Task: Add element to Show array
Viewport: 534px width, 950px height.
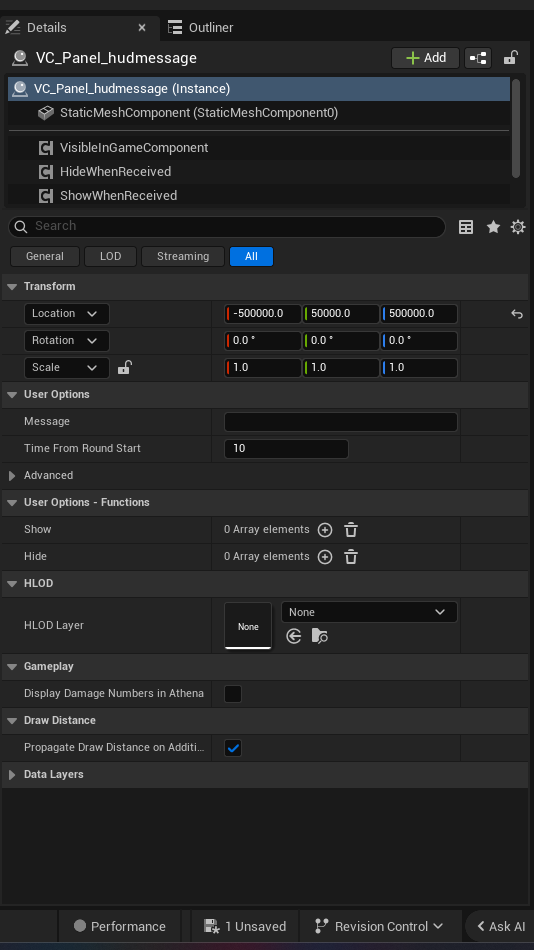Action: click(x=325, y=530)
